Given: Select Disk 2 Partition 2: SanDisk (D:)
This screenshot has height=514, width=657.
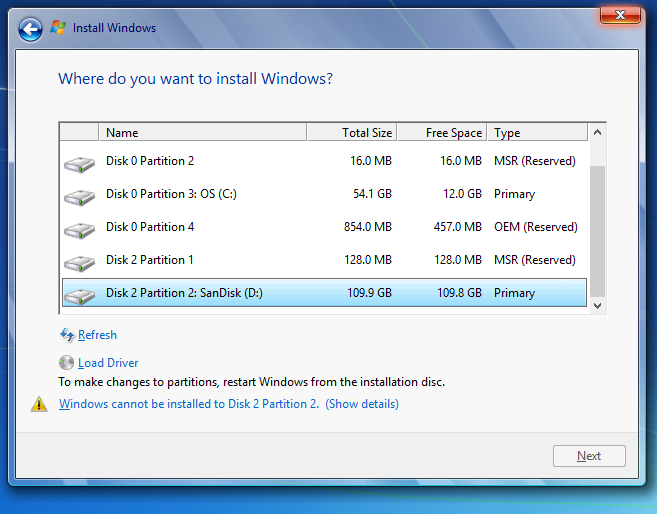Looking at the screenshot, I should pos(324,293).
